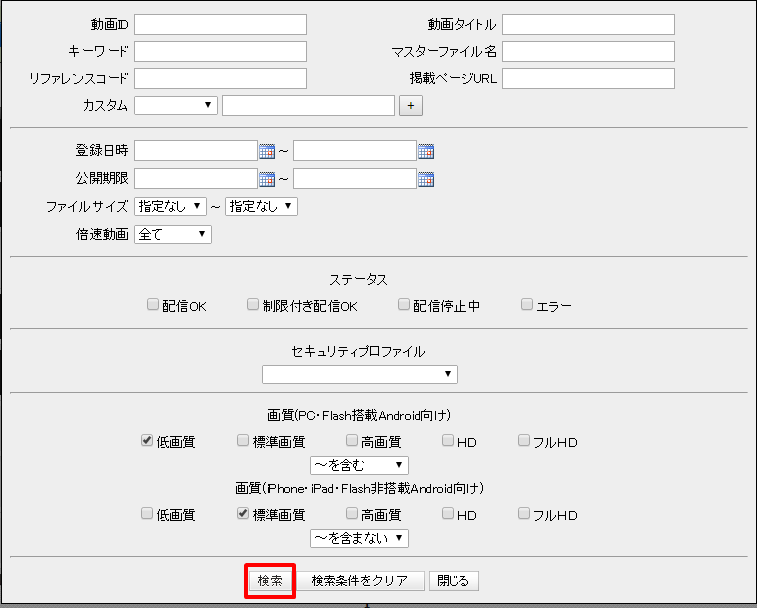Check the 制限付き配信OK status box
This screenshot has width=757, height=608.
coord(253,304)
